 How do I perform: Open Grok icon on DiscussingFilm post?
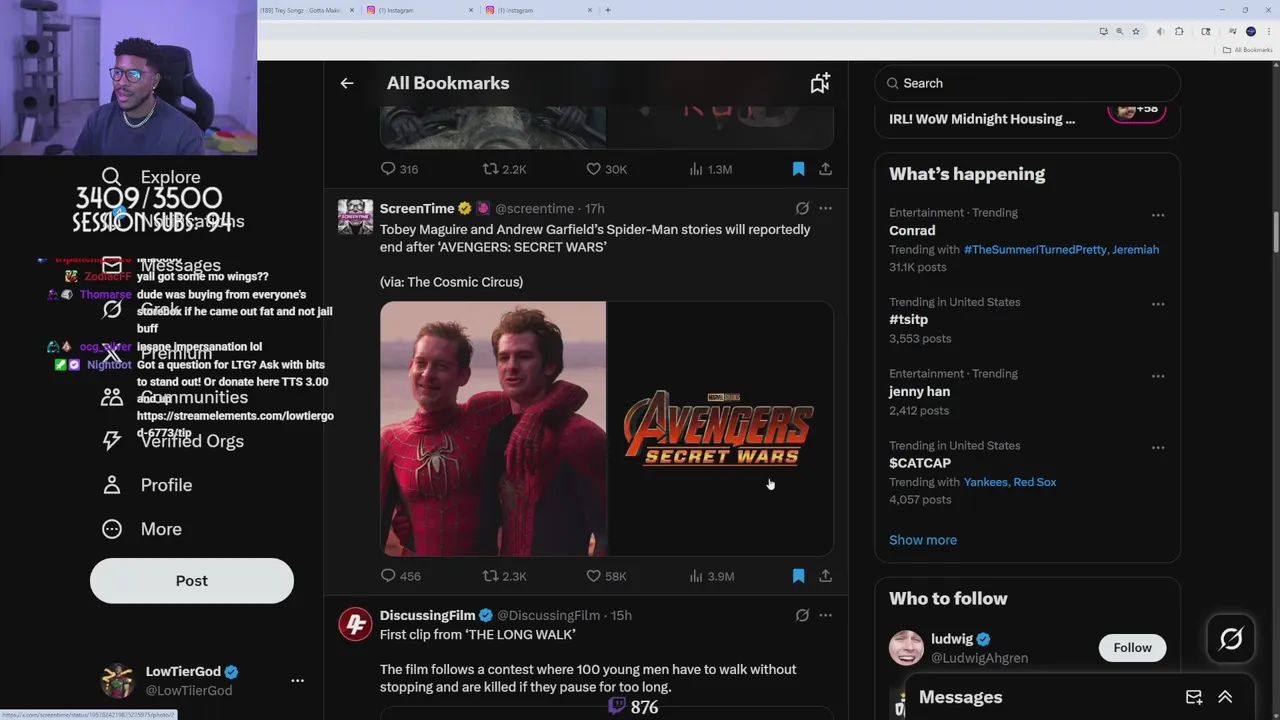[802, 615]
